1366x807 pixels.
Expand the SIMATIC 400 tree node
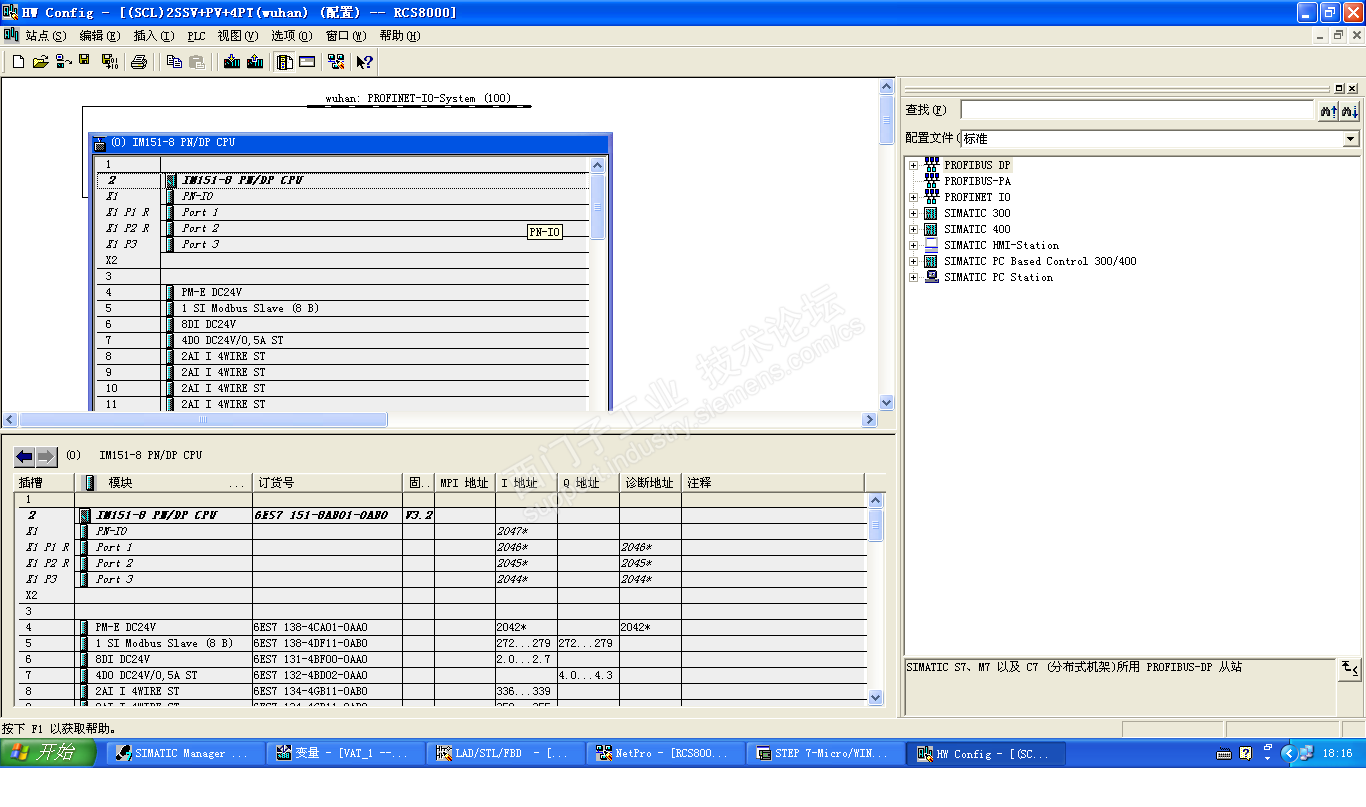913,229
